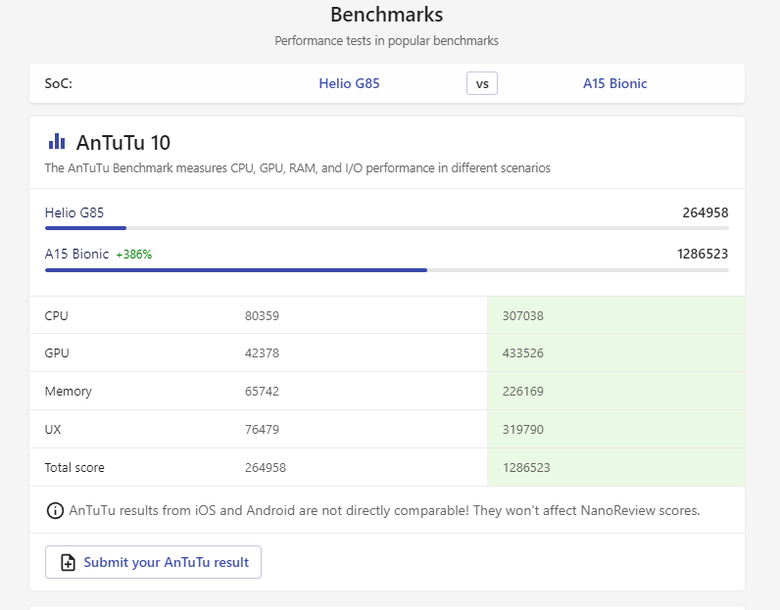
Task: Select the CPU row in score table
Action: coord(387,315)
